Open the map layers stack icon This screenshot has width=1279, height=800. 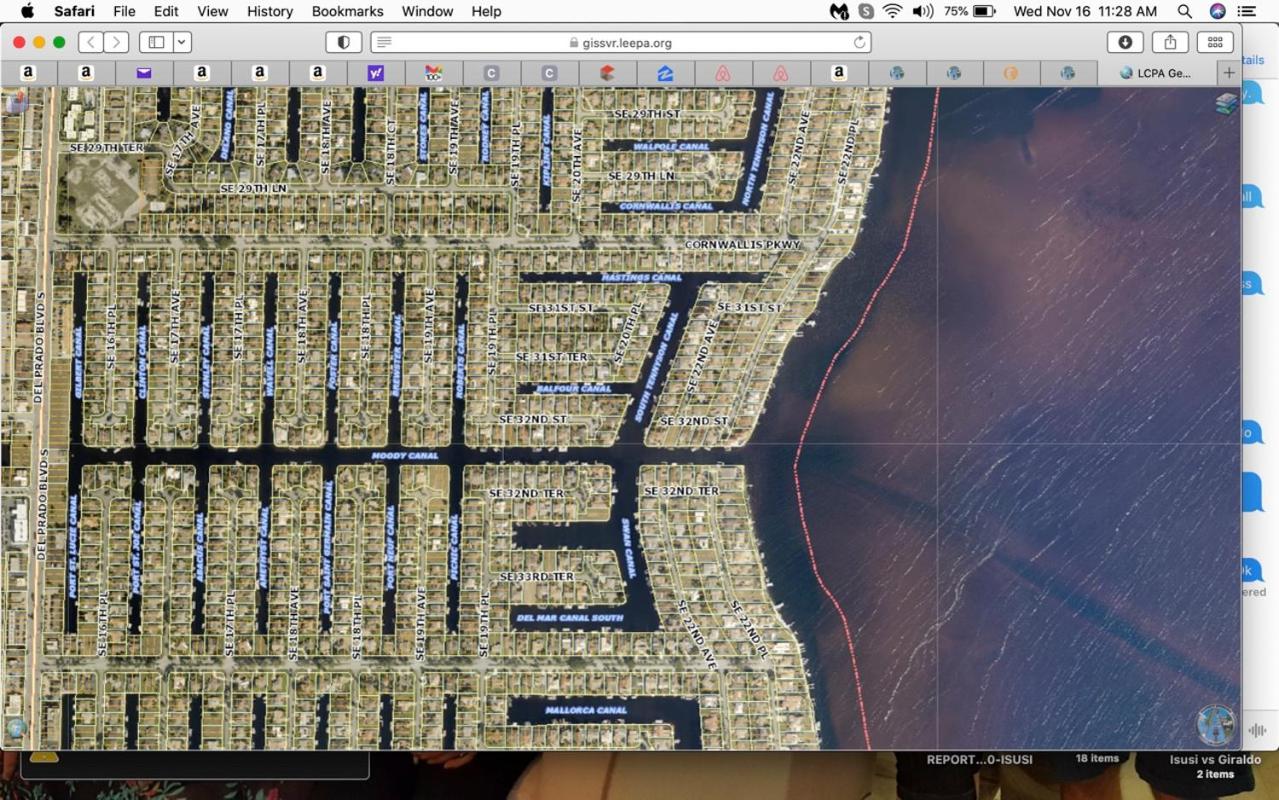[1226, 104]
